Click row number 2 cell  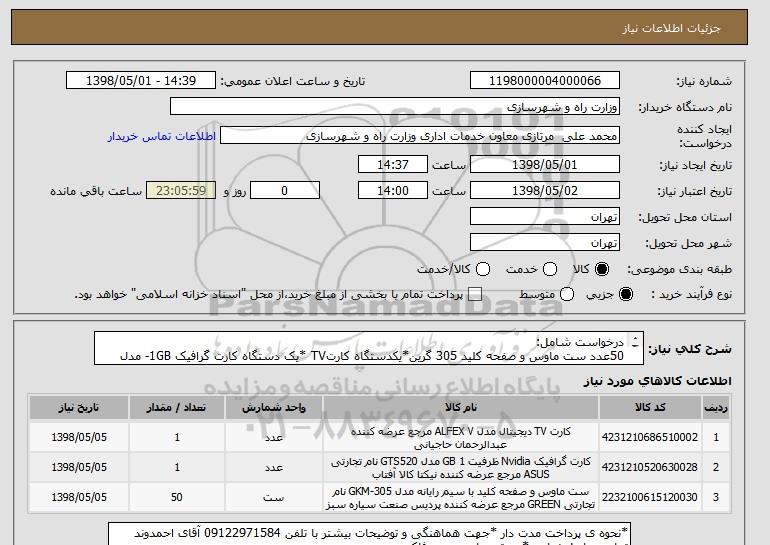pos(715,467)
